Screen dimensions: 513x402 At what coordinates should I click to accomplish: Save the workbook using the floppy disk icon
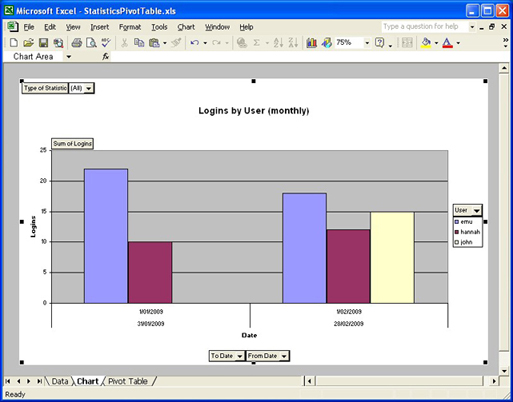43,43
